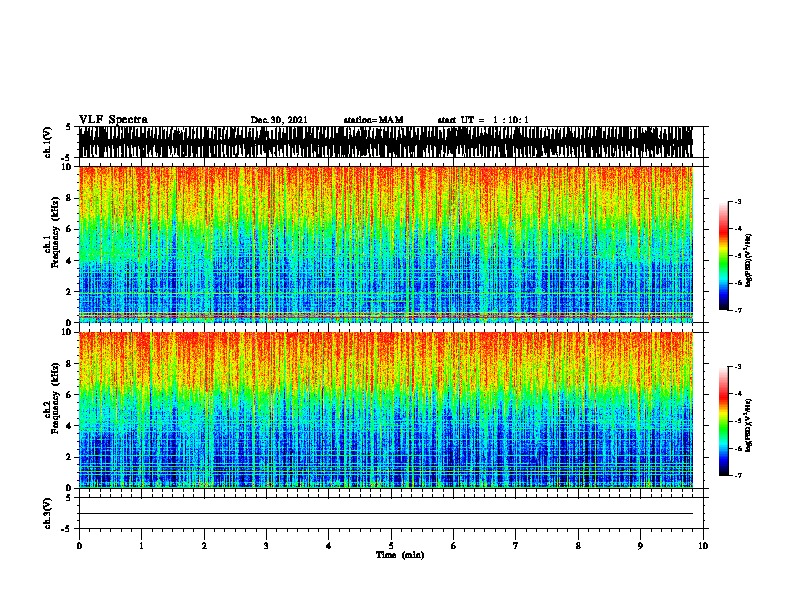Click the time-axis tick label "2"
Image resolution: width=792 pixels, height=612 pixels.
coord(204,546)
